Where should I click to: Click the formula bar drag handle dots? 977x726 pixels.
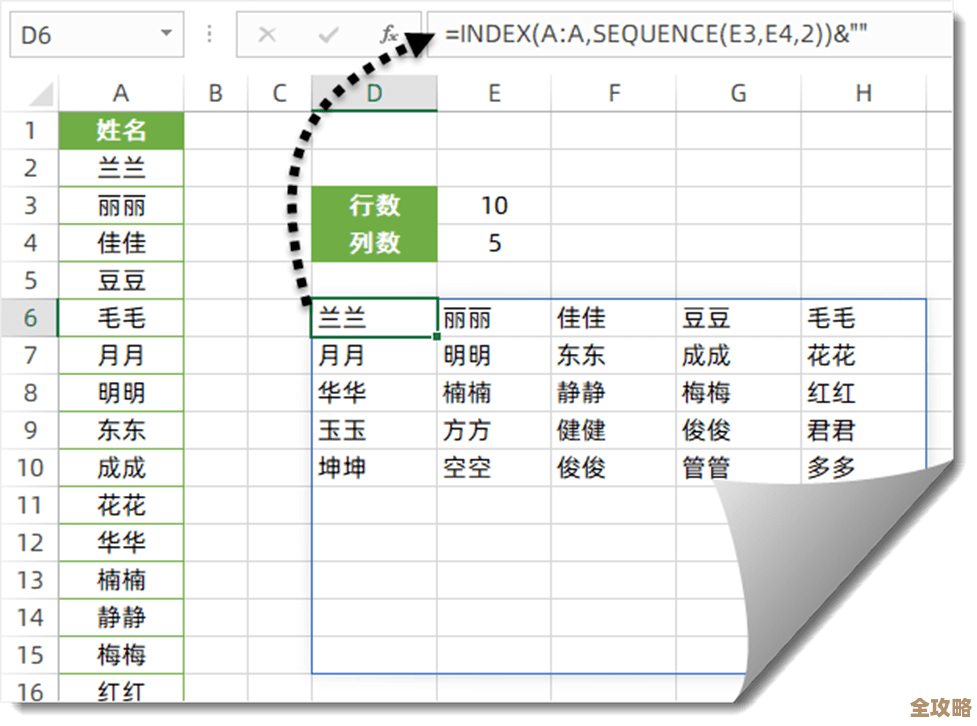pos(210,35)
